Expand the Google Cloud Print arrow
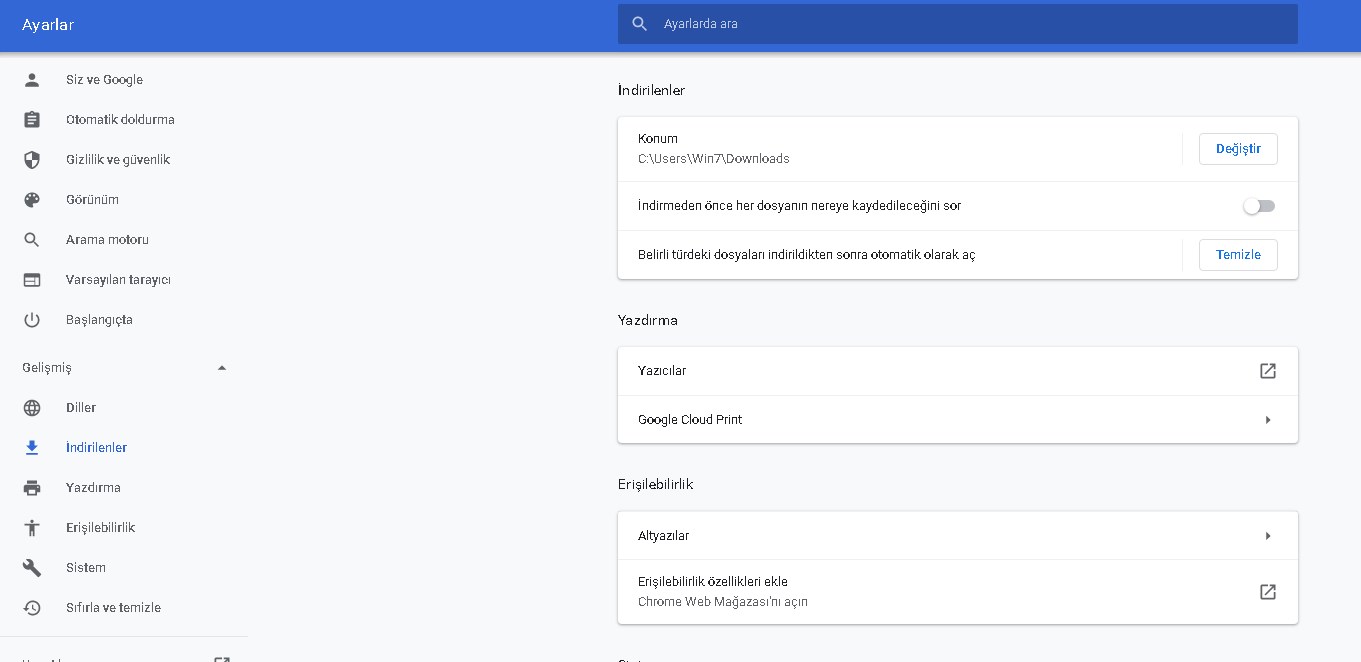Screen dimensions: 1361x662 coord(1268,420)
